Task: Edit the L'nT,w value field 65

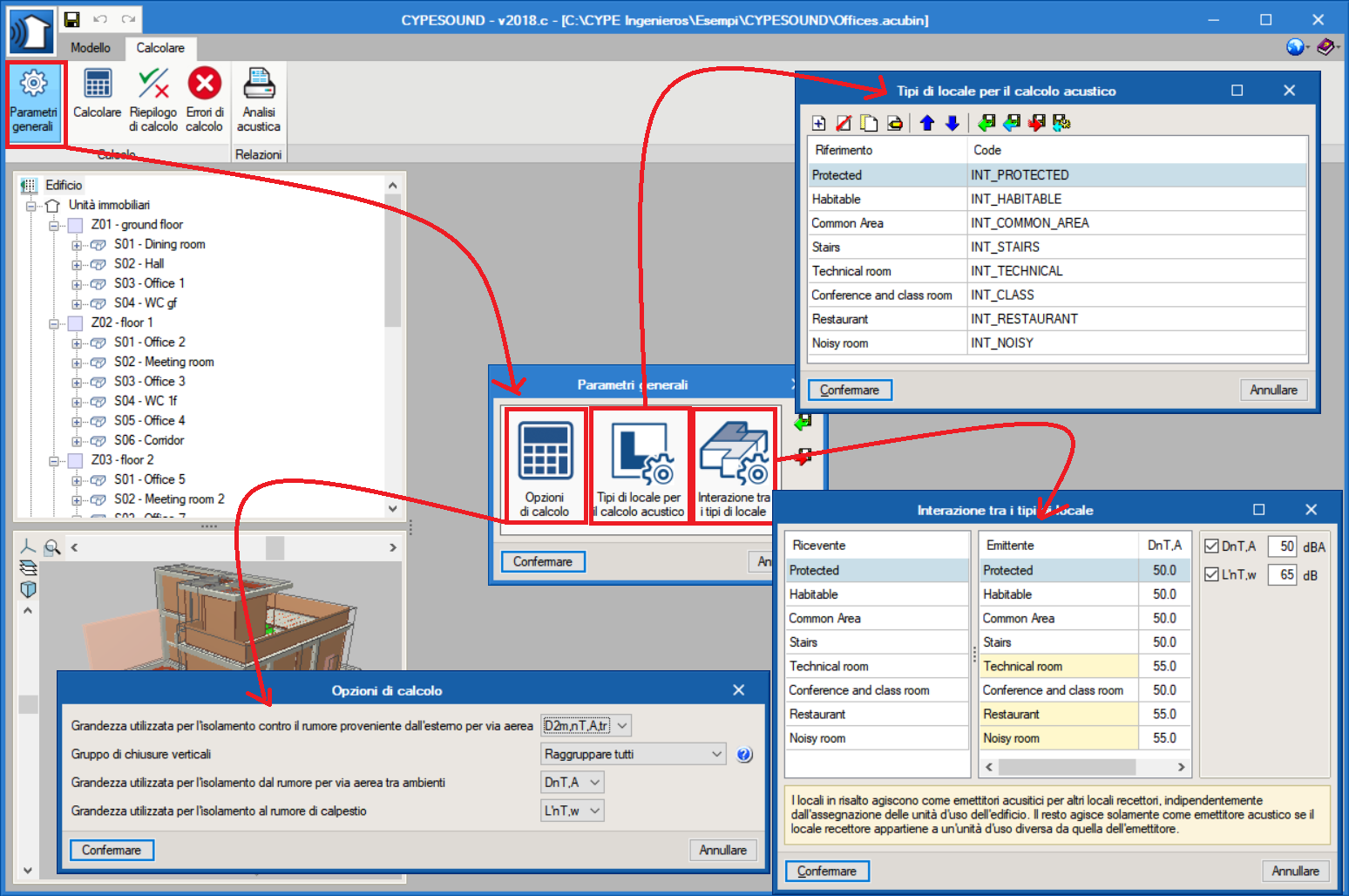Action: coord(1282,574)
